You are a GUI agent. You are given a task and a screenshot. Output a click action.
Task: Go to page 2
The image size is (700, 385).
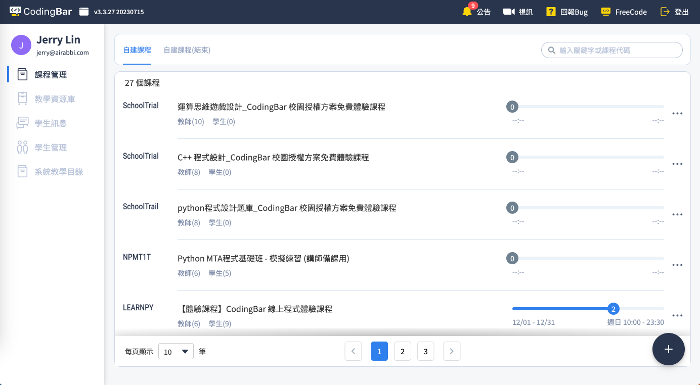click(402, 351)
